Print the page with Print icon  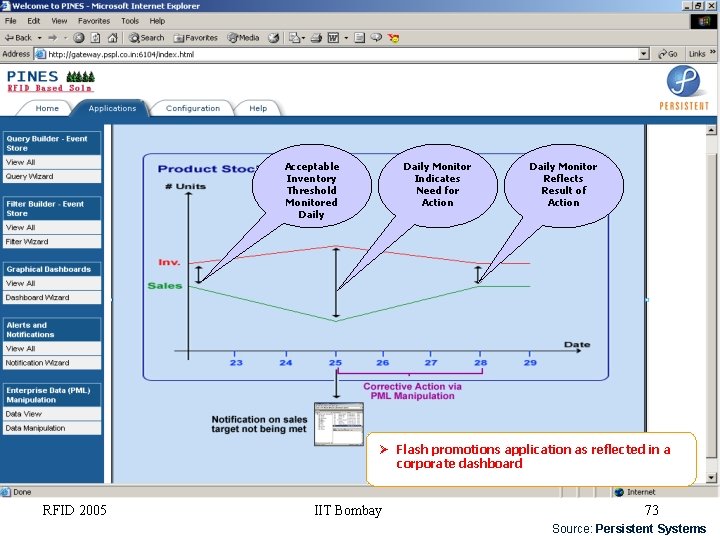(316, 38)
